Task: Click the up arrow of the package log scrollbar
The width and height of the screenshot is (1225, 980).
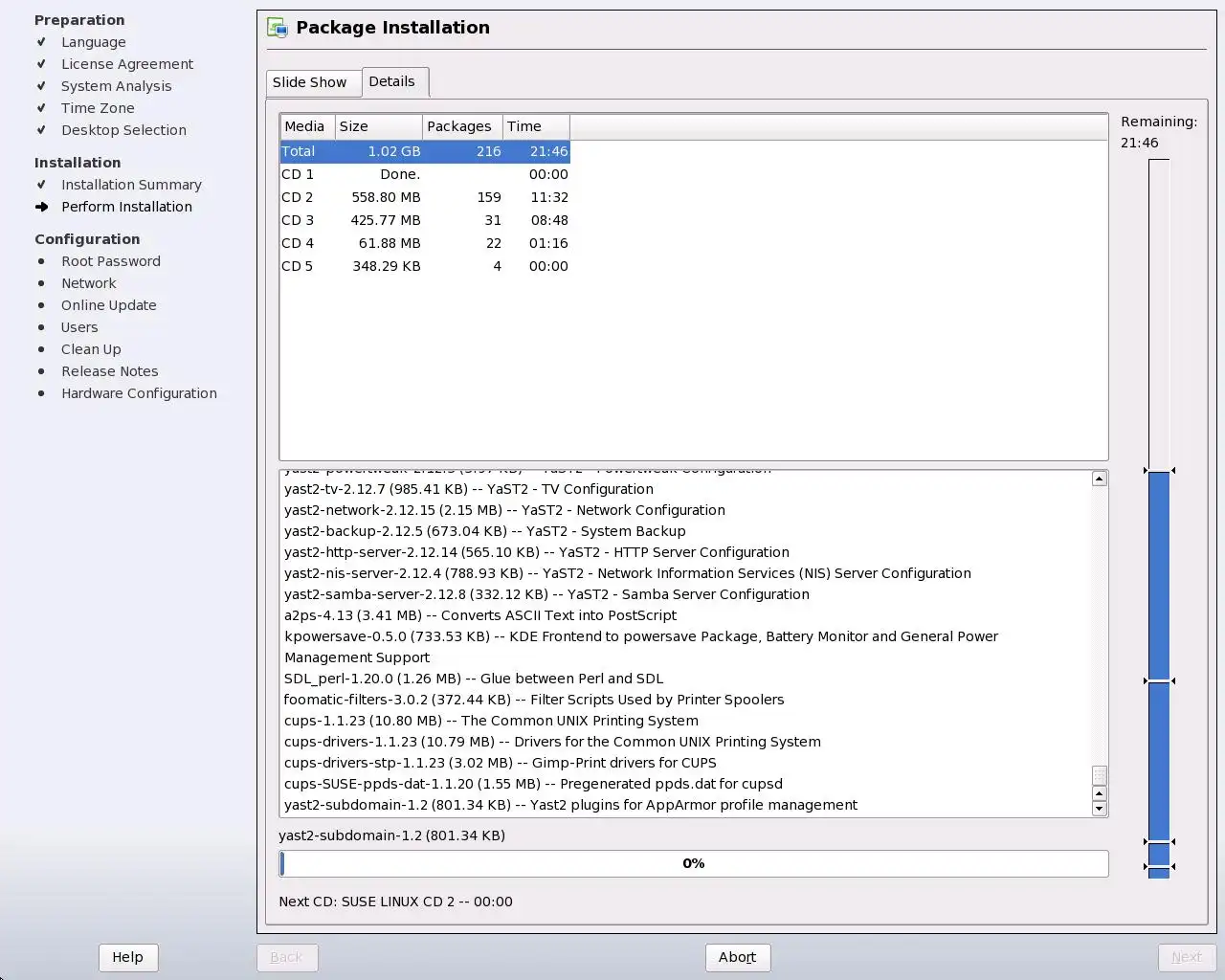Action: coord(1099,479)
